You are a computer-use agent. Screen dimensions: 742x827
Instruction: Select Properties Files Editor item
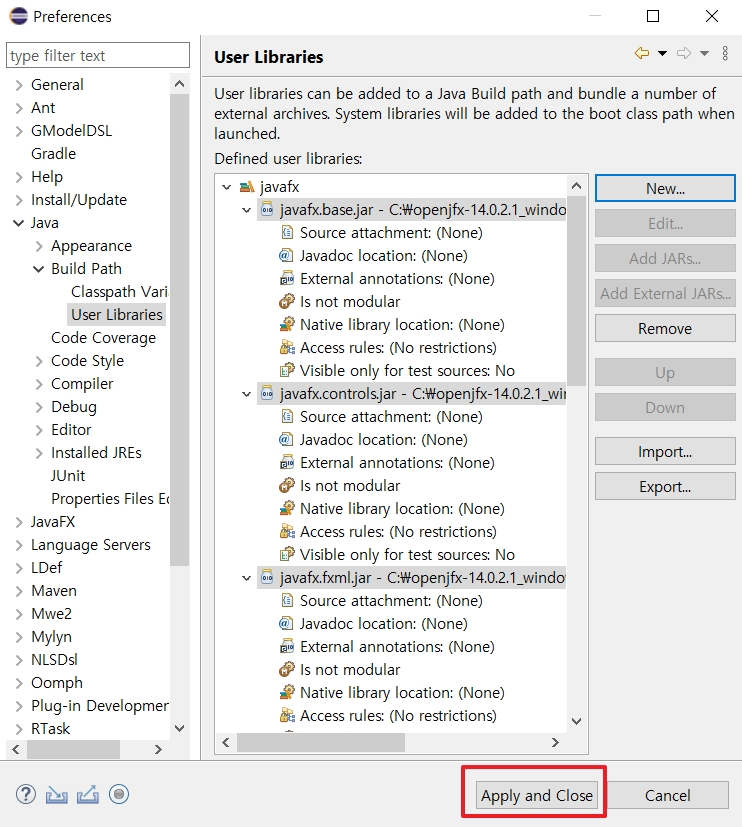(x=110, y=498)
